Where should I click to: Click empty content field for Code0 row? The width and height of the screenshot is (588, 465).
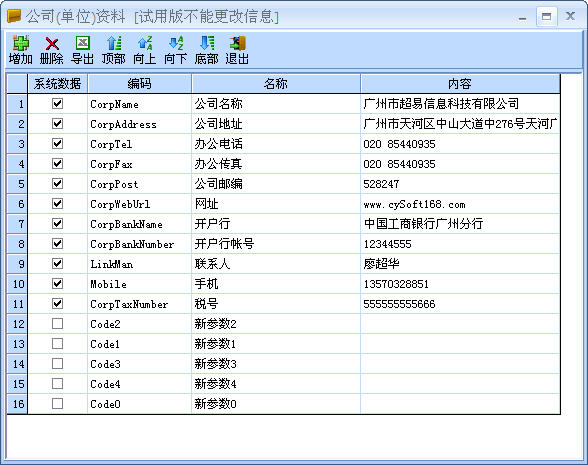click(x=460, y=404)
